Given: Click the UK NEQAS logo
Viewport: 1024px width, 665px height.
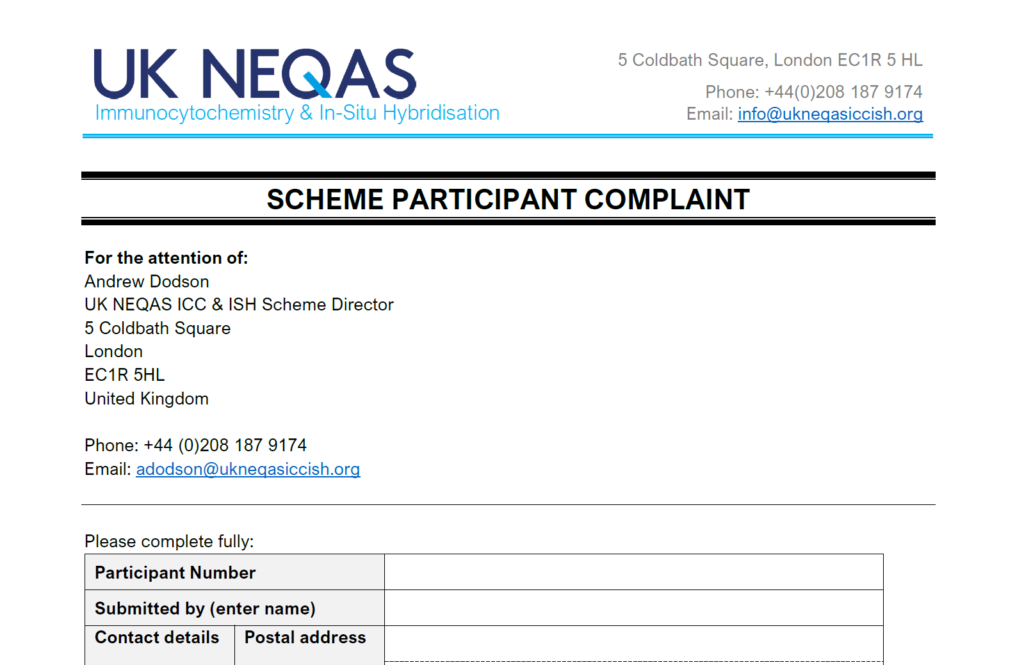Looking at the screenshot, I should 255,75.
